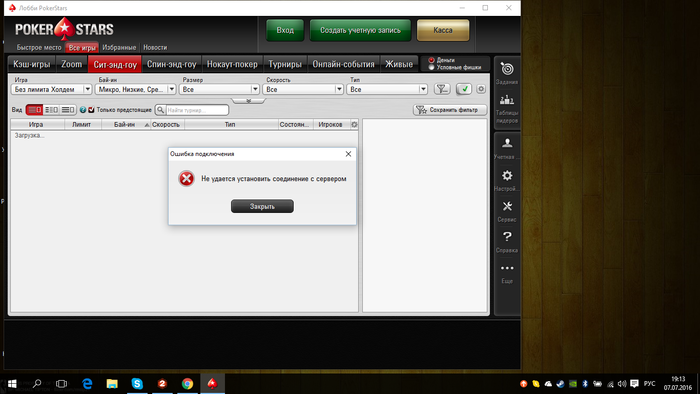
Task: Click the blue help icon beside view buttons
Action: [x=83, y=110]
